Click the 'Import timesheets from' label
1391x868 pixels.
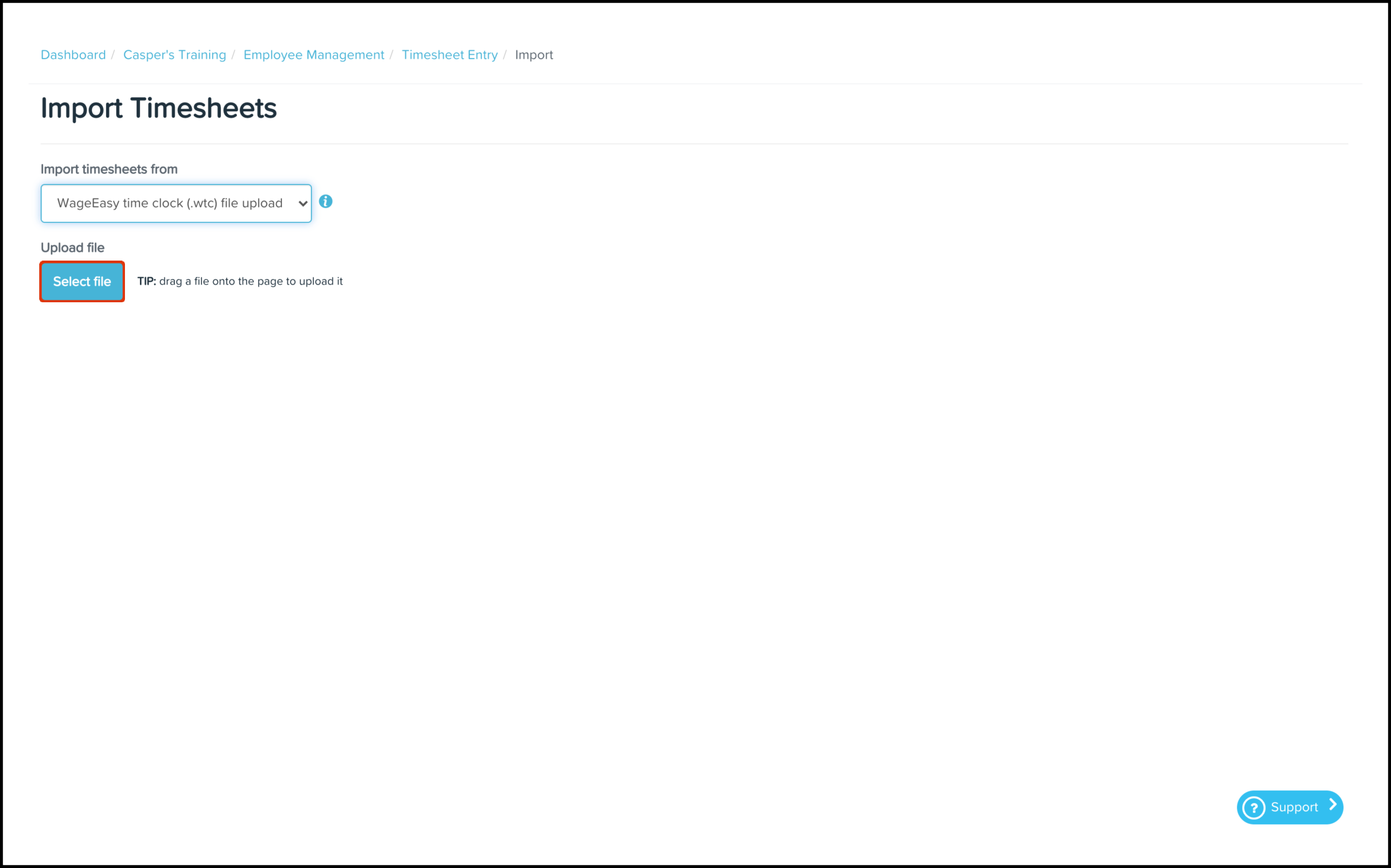[x=109, y=170]
